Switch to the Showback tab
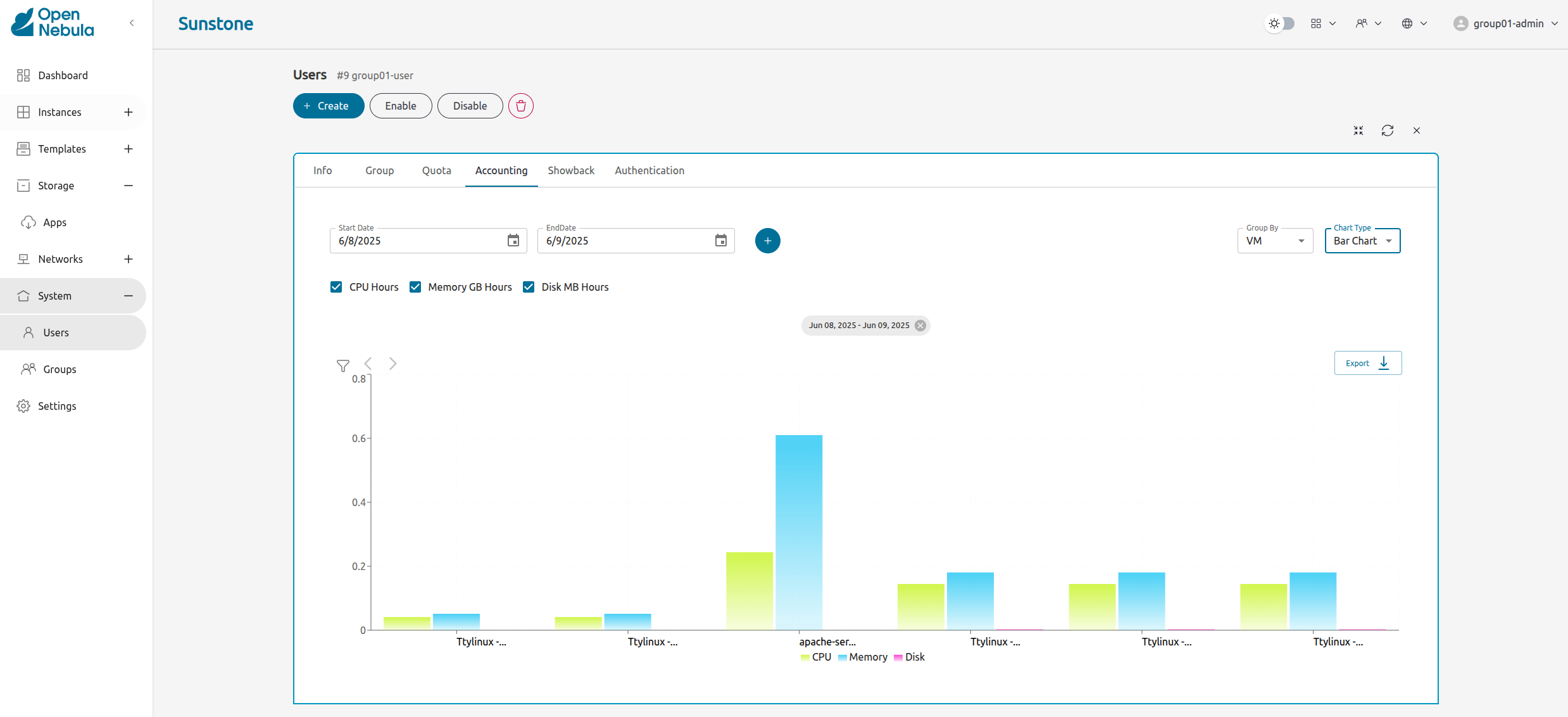The height and width of the screenshot is (717, 1568). point(570,170)
